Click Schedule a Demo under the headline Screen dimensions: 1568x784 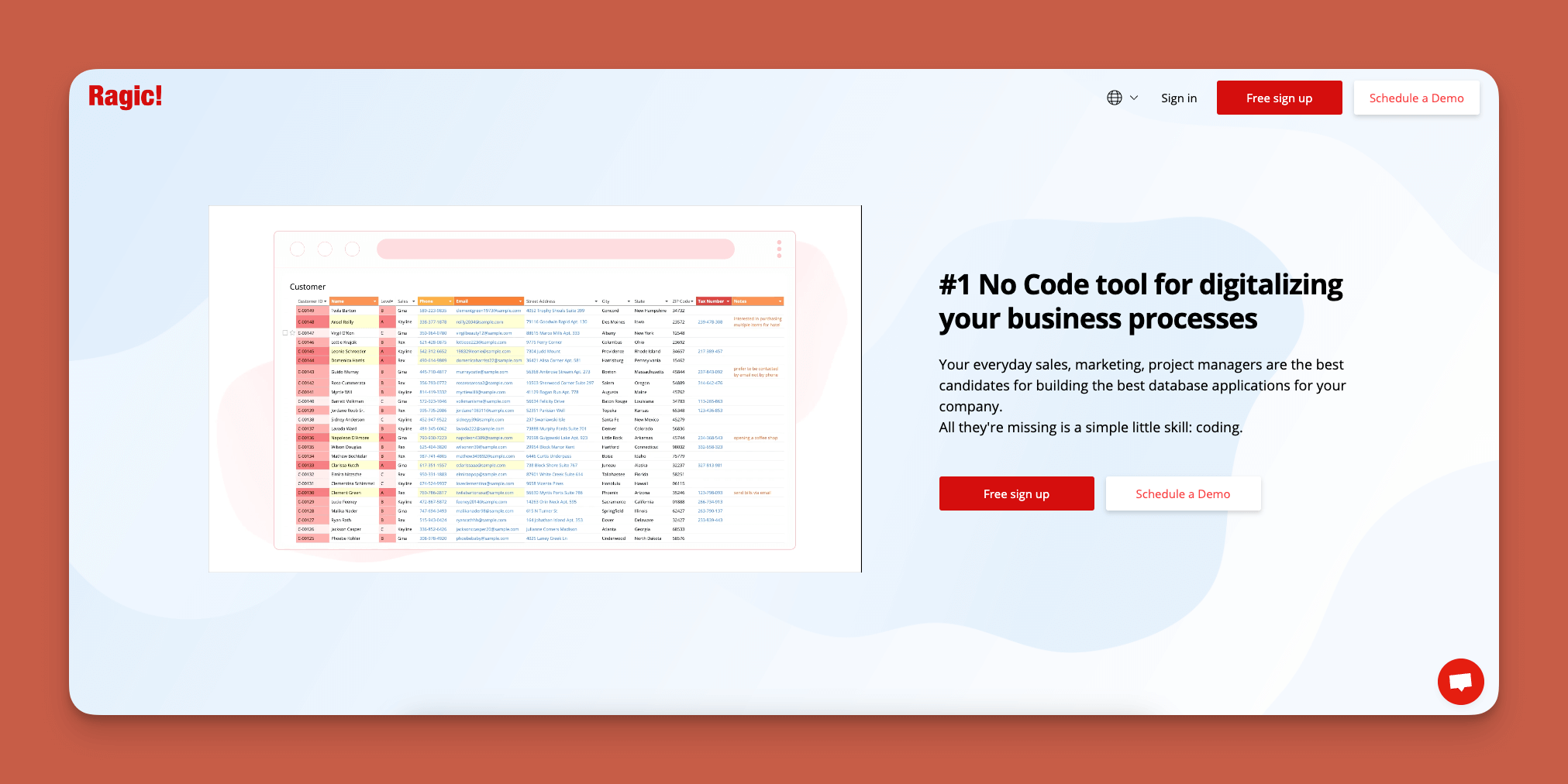[1183, 493]
